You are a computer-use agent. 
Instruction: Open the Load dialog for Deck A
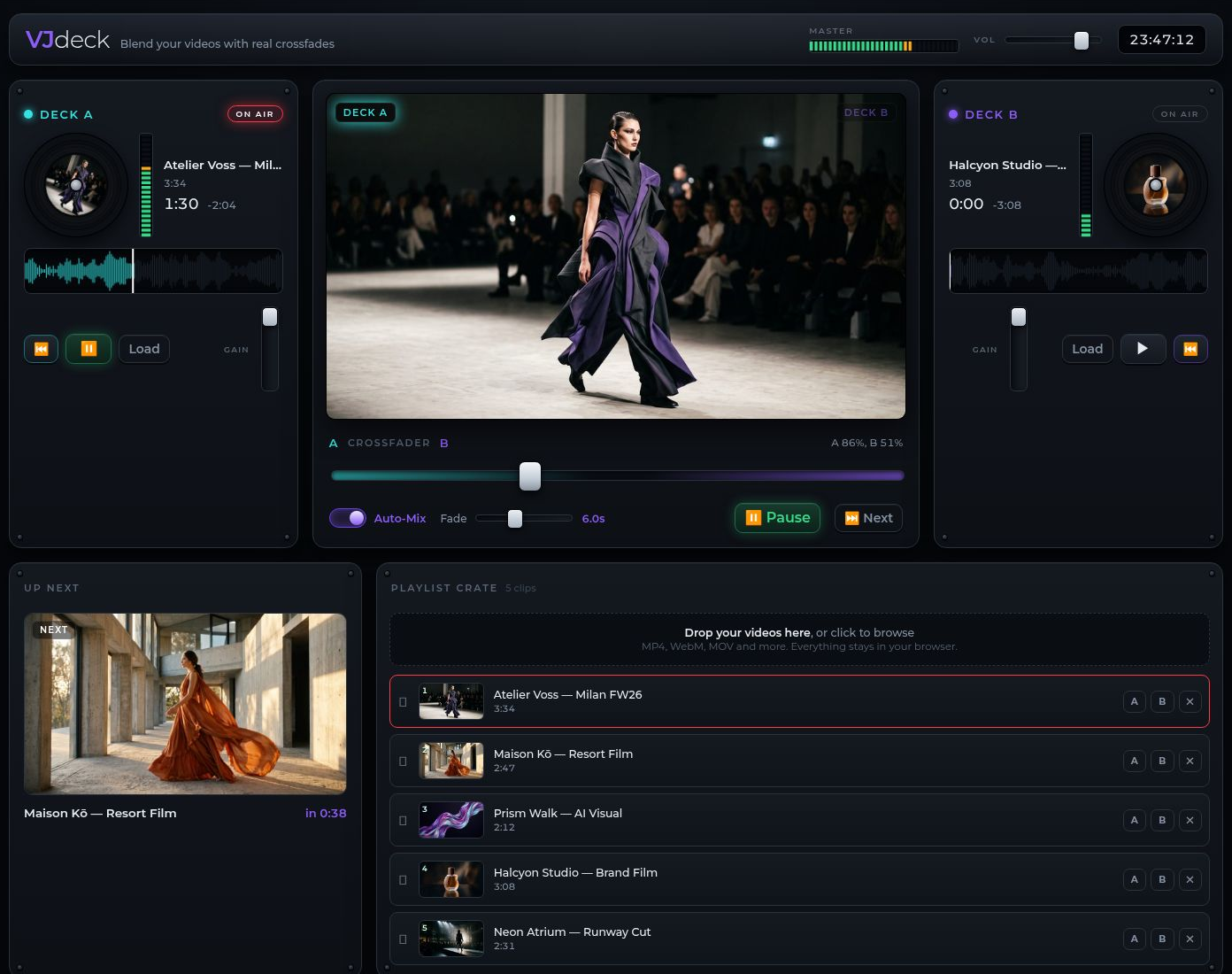tap(144, 349)
